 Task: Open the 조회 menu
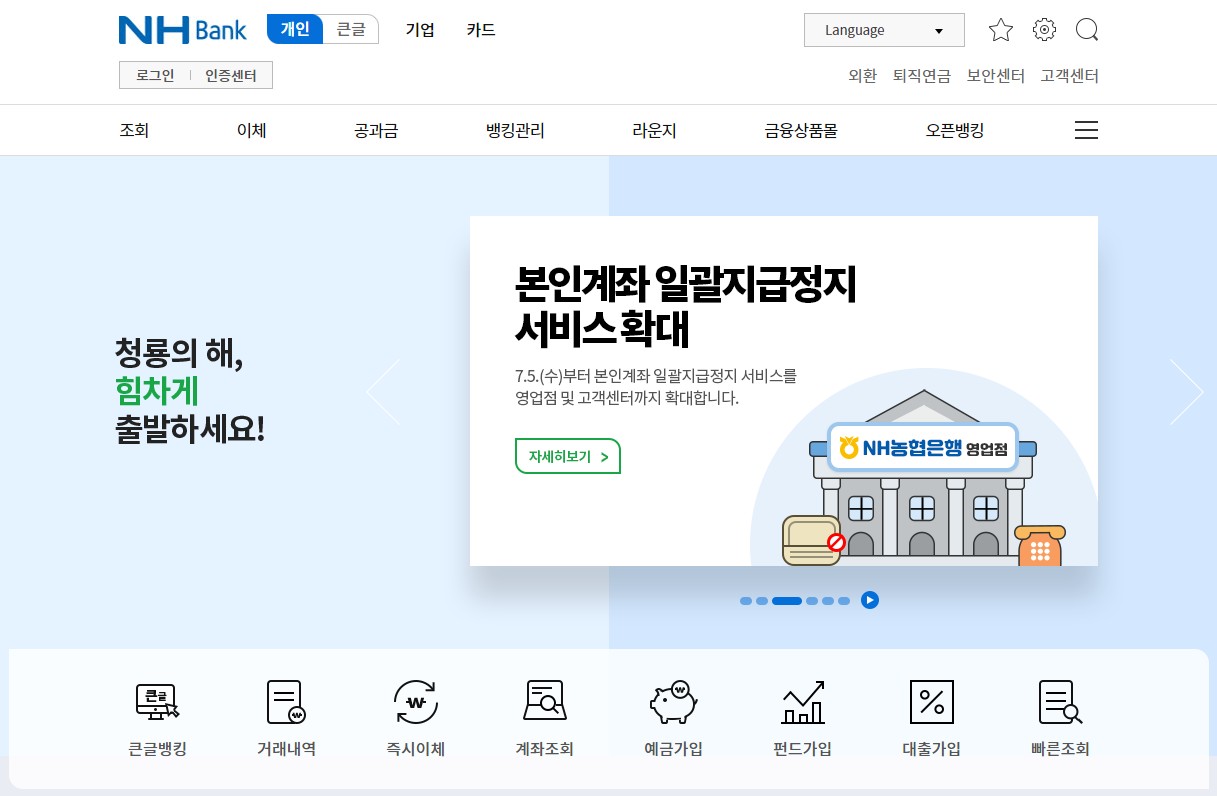click(134, 130)
